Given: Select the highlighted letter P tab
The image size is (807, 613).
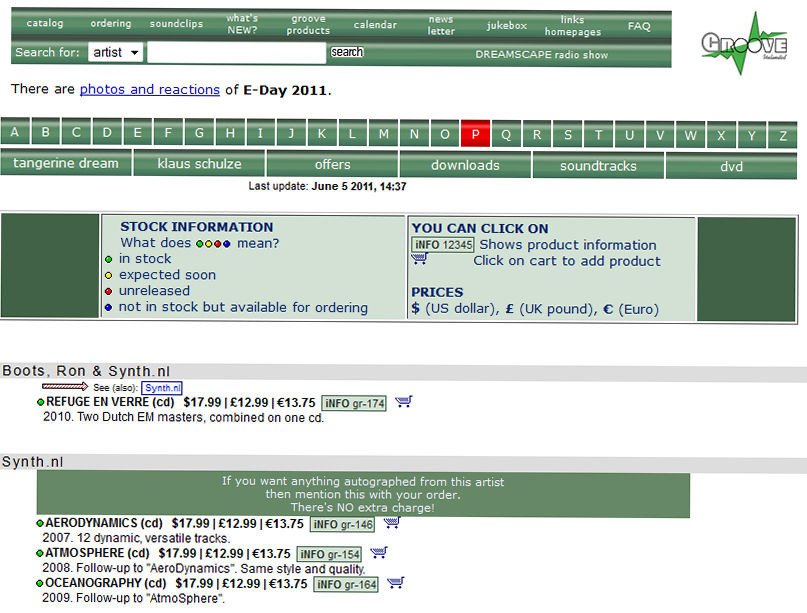Looking at the screenshot, I should pos(476,135).
